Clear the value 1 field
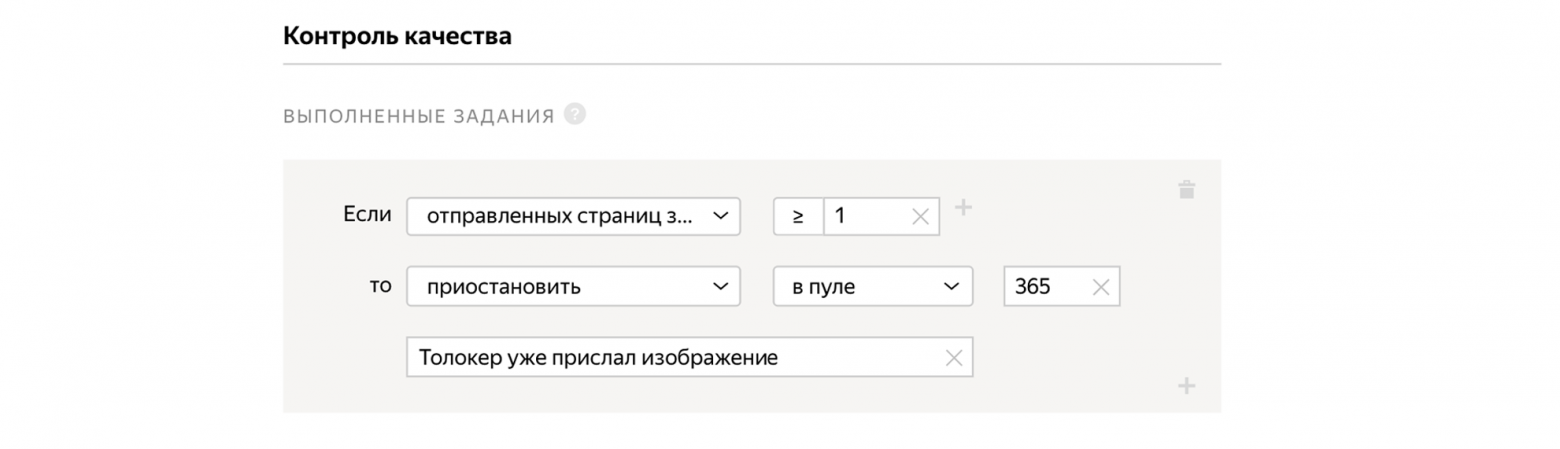Screen dimensions: 1560x449 coord(920,216)
